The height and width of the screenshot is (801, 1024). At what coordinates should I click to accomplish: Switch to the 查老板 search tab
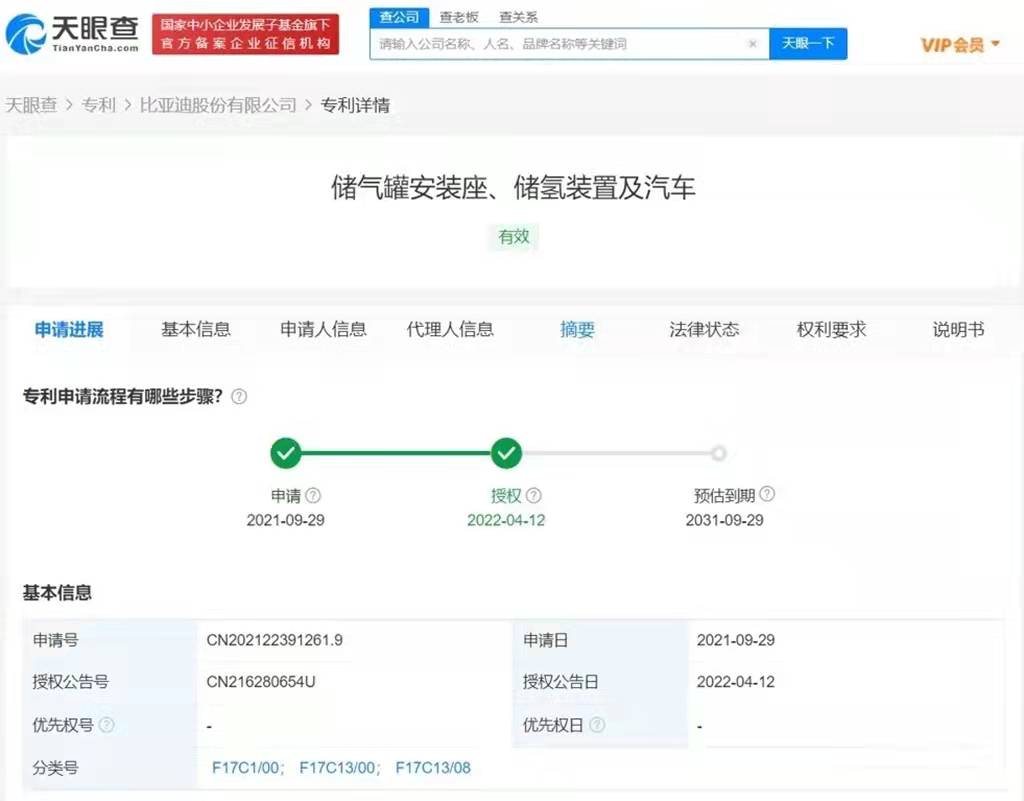[x=460, y=17]
